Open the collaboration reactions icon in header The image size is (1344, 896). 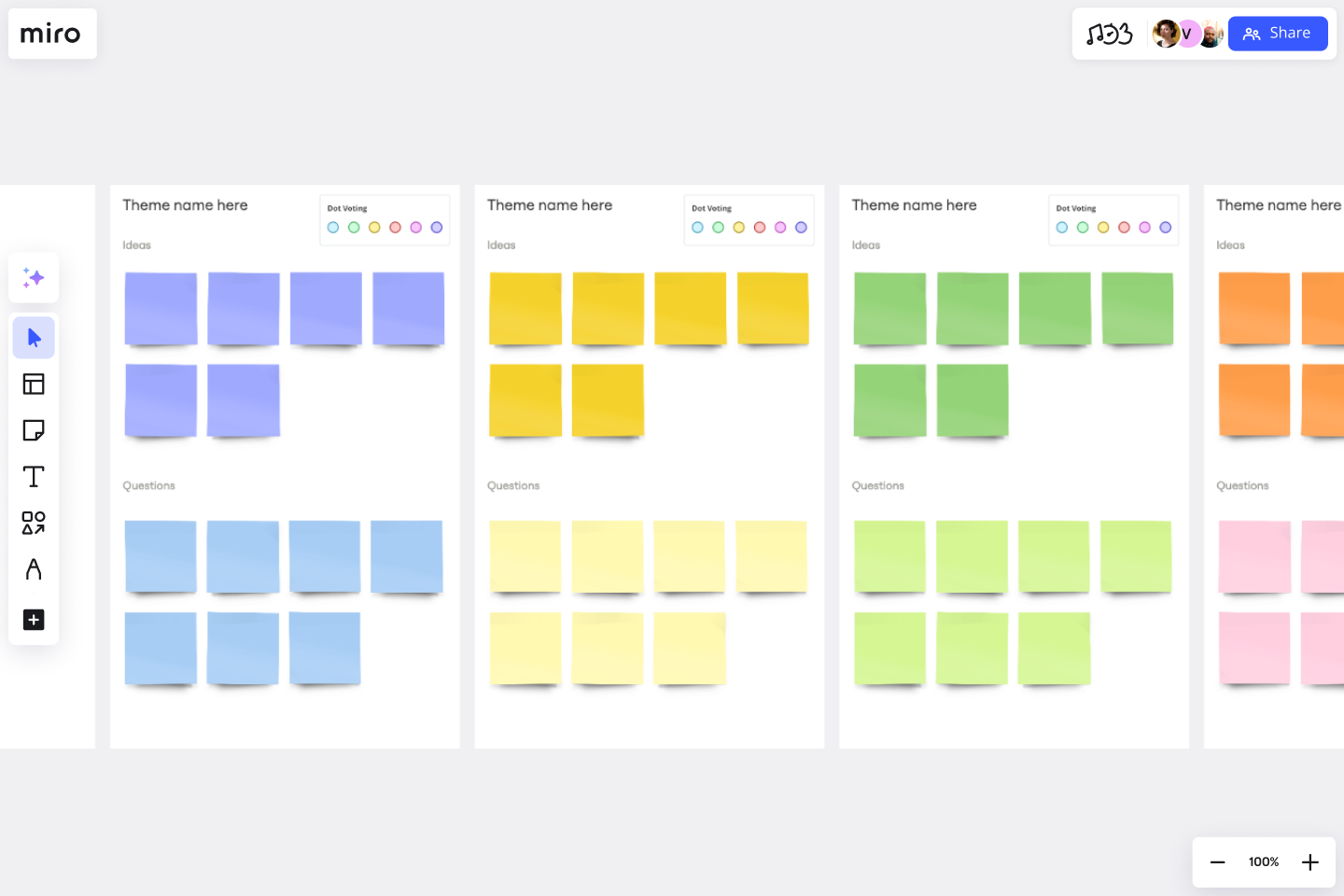click(1109, 34)
